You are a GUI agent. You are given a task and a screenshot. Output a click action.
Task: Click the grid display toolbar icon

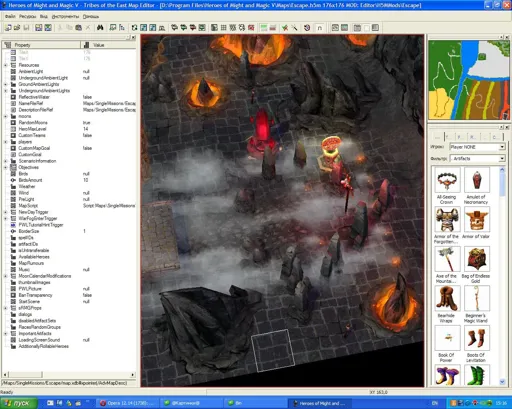[224, 28]
